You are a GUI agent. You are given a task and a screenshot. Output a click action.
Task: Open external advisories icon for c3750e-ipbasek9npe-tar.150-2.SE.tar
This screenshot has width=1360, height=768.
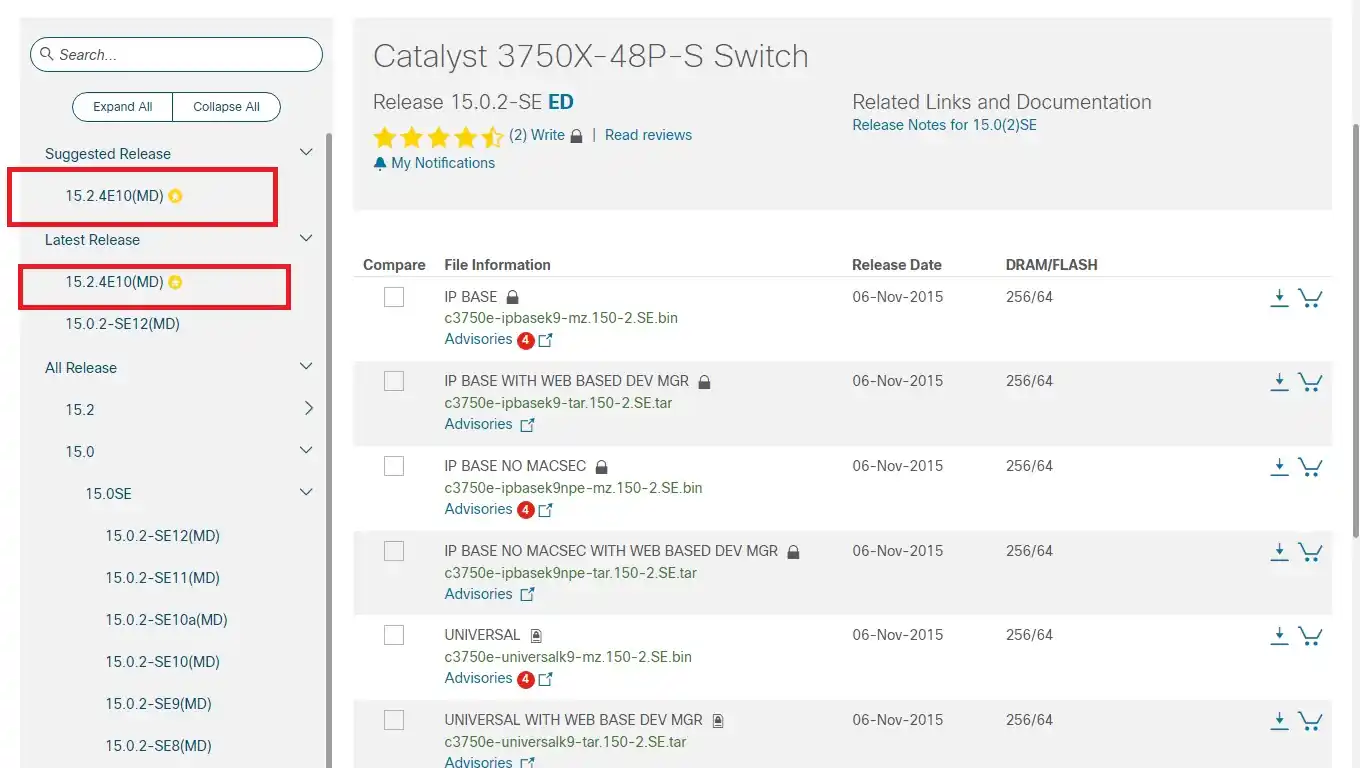point(527,595)
